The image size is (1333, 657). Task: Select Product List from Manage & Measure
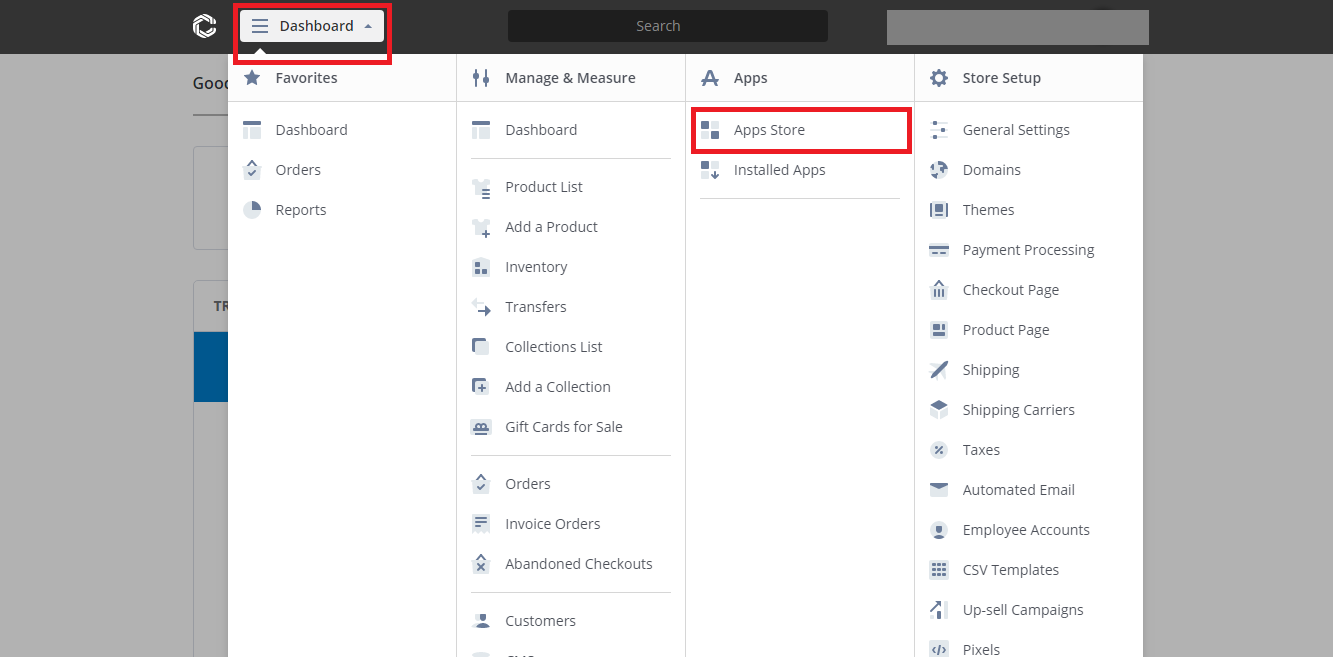(544, 187)
